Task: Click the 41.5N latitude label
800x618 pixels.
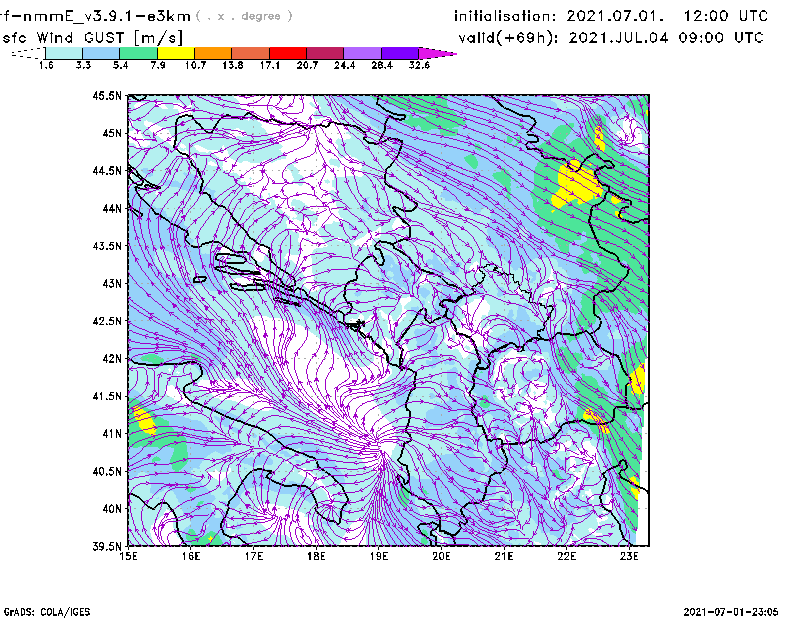Action: [107, 396]
